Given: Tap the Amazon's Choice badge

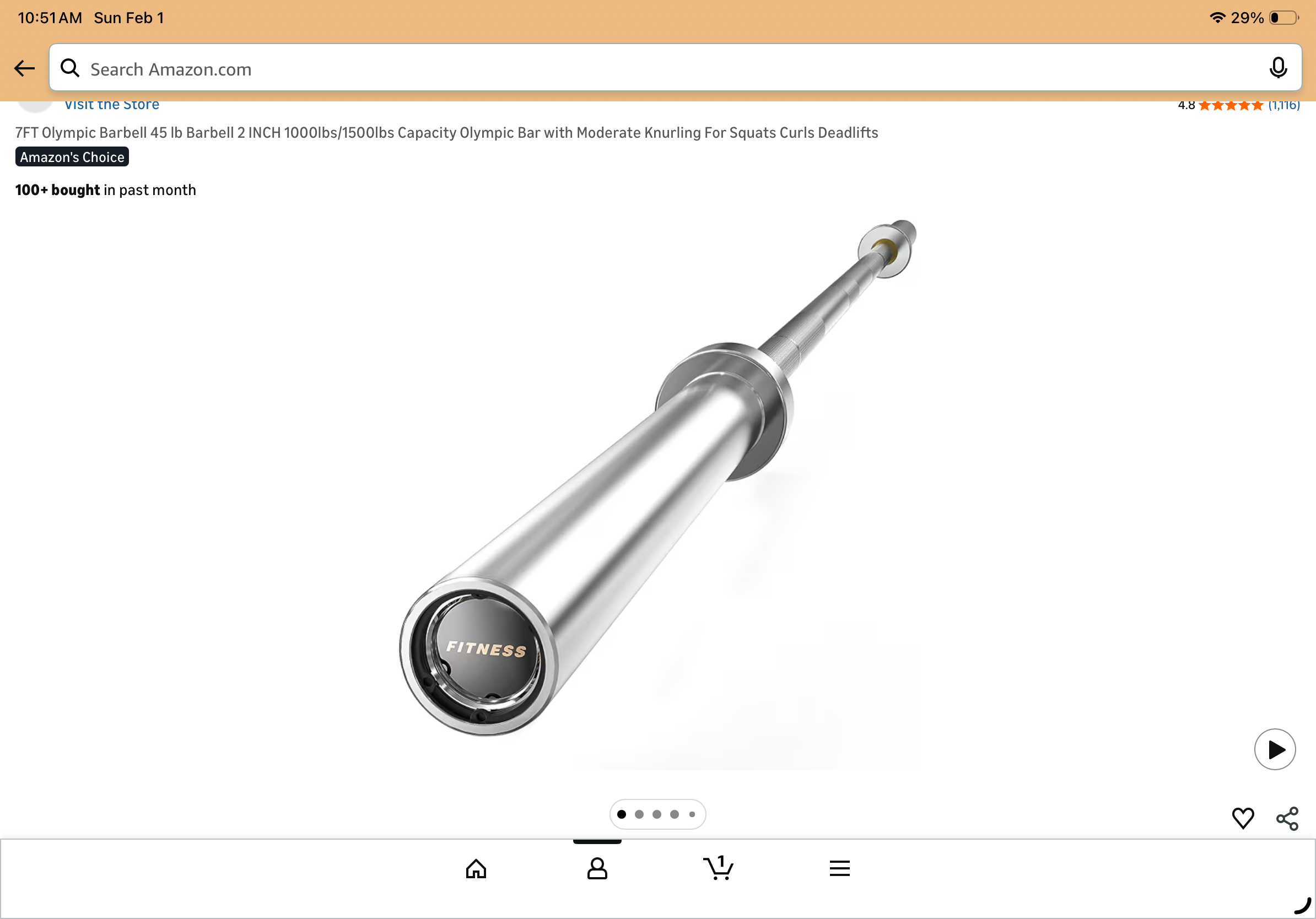Looking at the screenshot, I should tap(72, 157).
